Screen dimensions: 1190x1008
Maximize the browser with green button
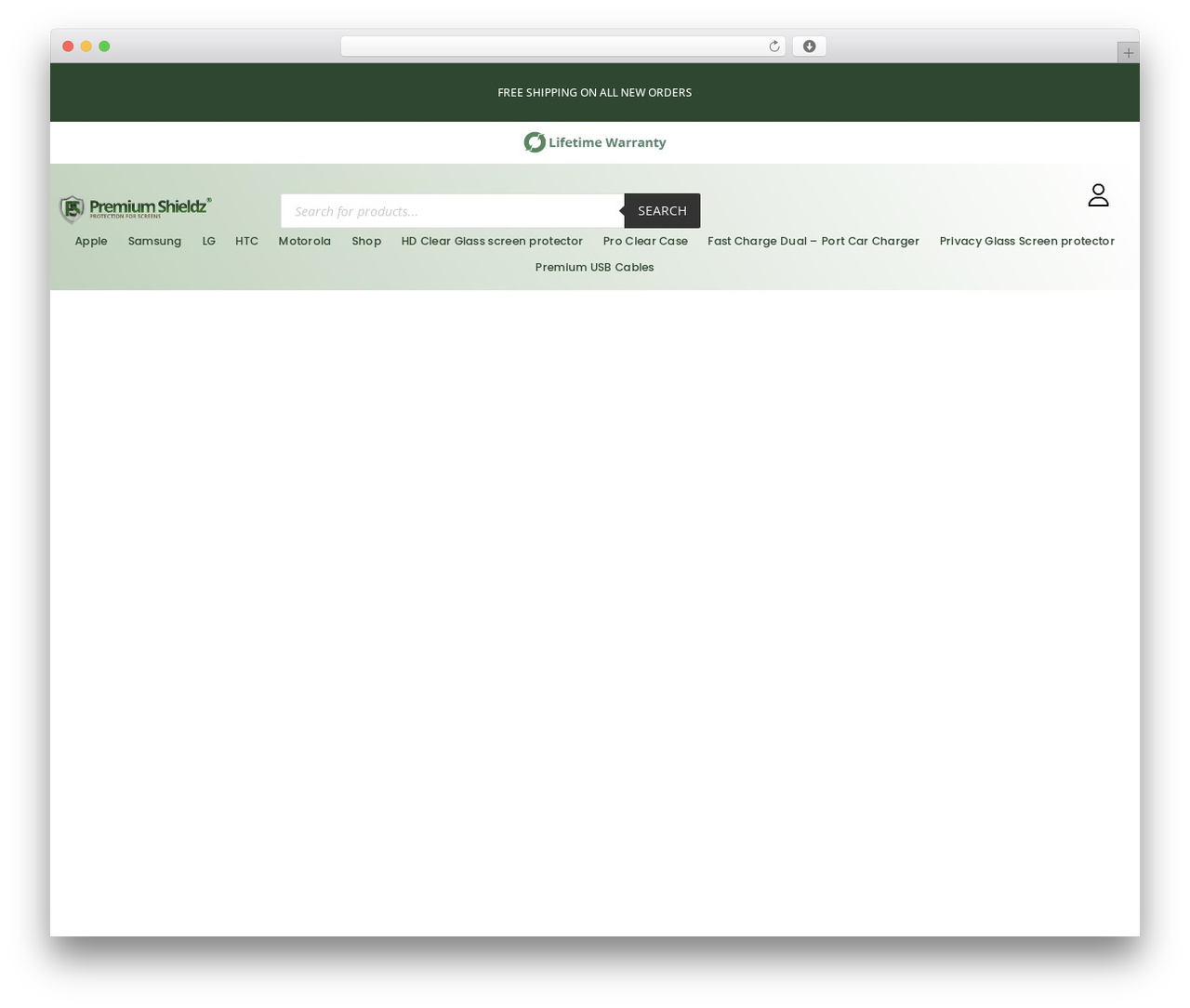104,46
